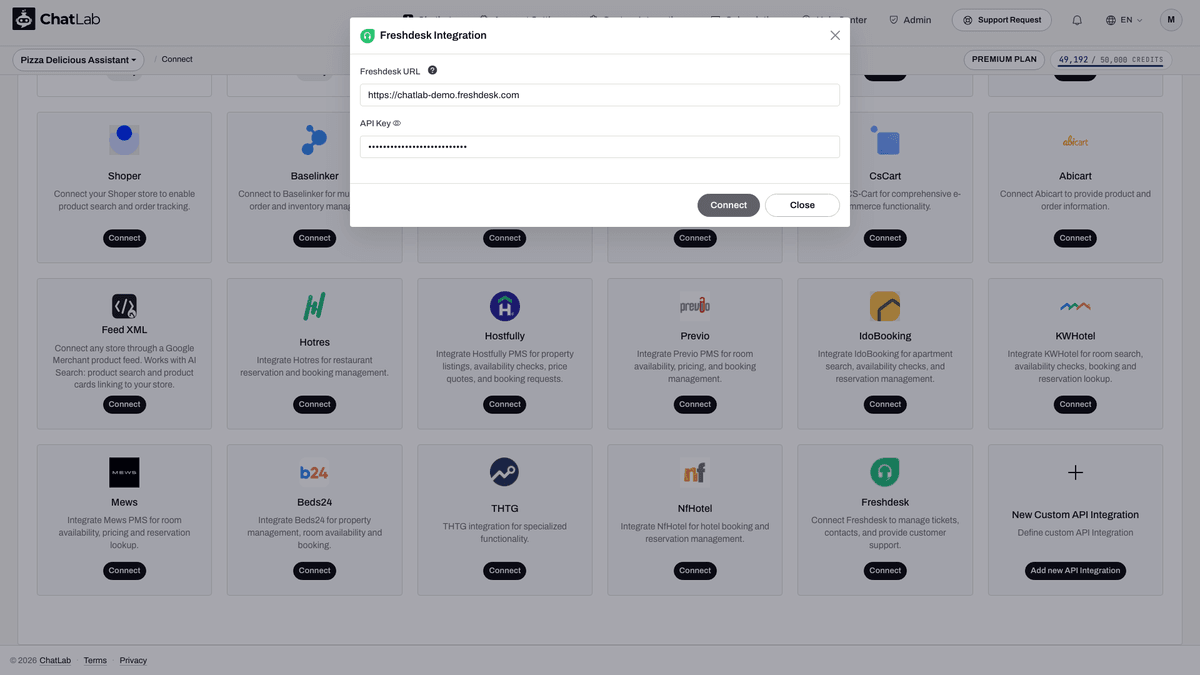This screenshot has height=675, width=1200.
Task: Click the Abicart integration icon
Action: (1075, 140)
